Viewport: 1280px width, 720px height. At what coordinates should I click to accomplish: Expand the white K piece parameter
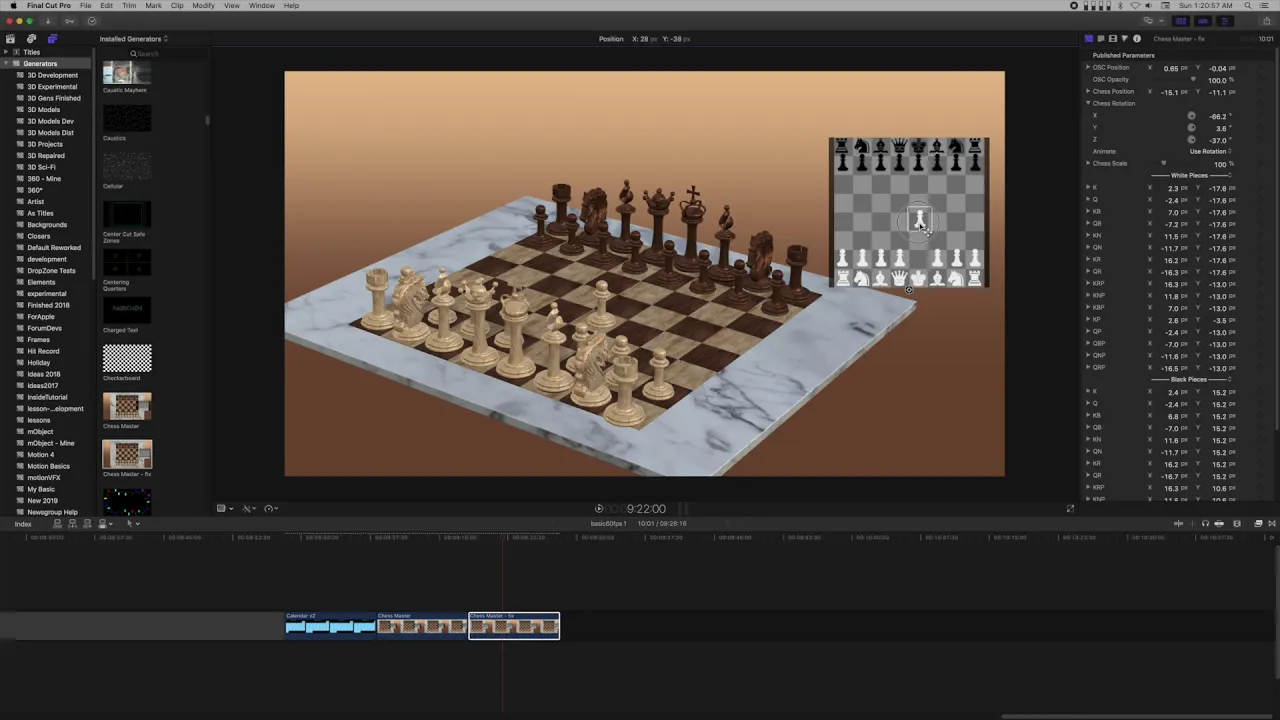point(1089,188)
